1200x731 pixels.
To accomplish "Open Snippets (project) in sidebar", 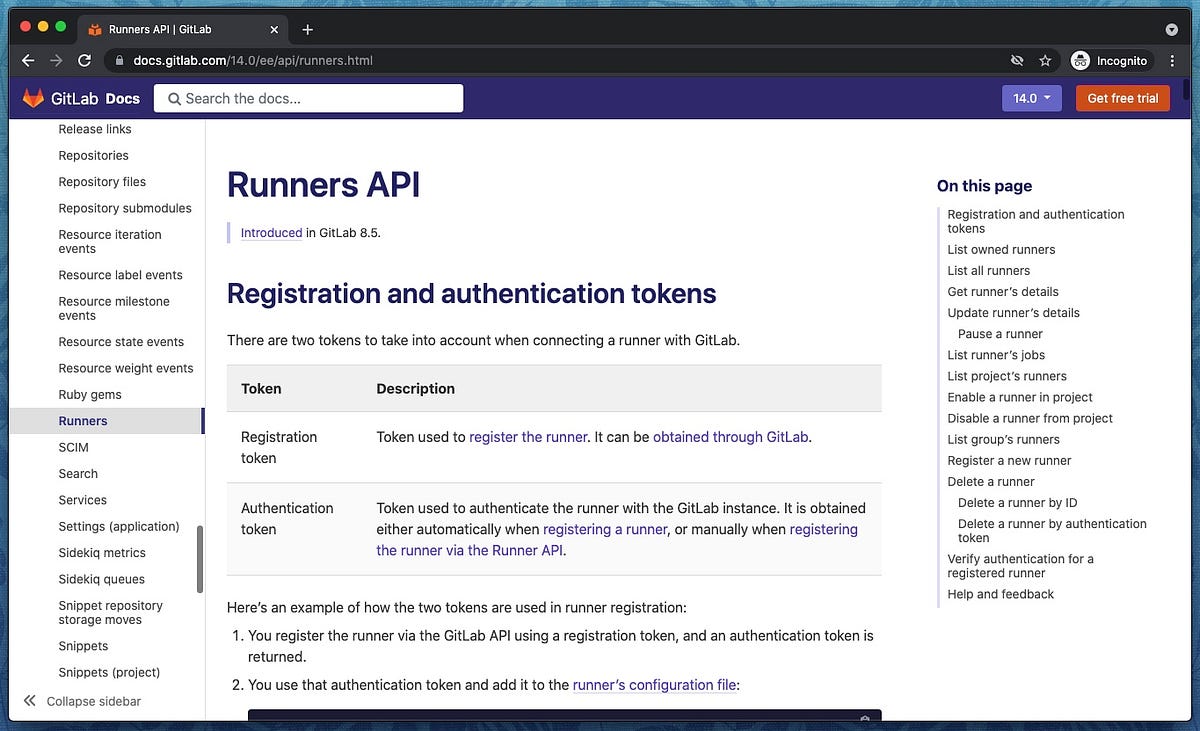I will [x=109, y=672].
